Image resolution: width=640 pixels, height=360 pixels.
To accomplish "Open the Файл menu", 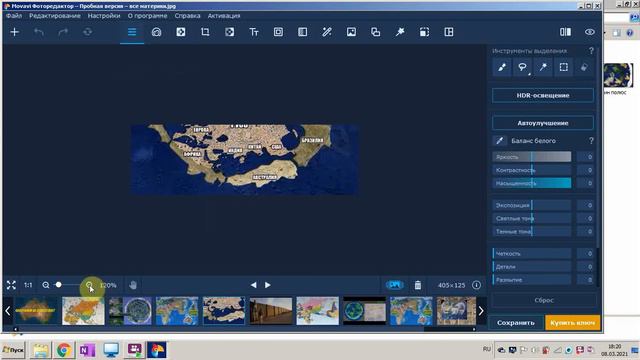I will (14, 16).
